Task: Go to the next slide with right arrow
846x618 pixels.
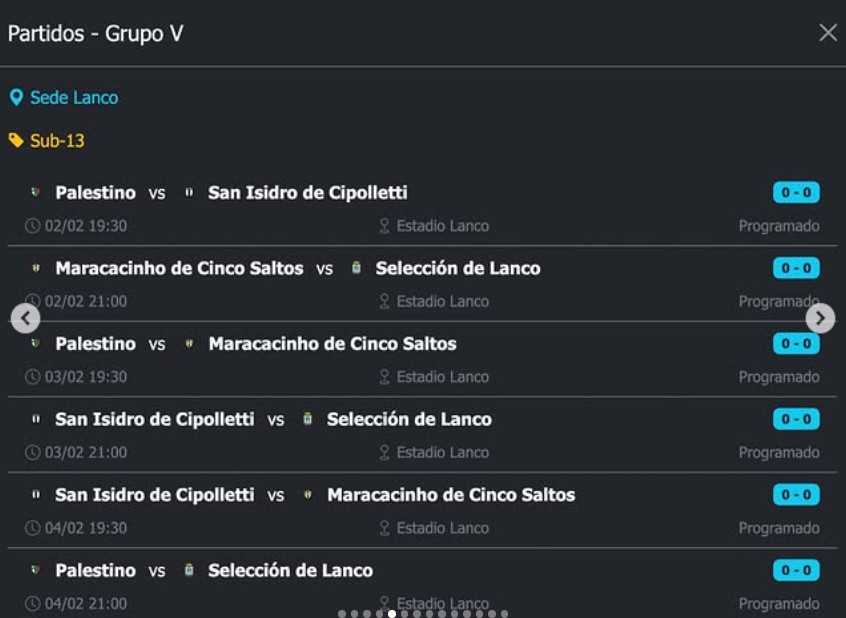Action: 820,318
